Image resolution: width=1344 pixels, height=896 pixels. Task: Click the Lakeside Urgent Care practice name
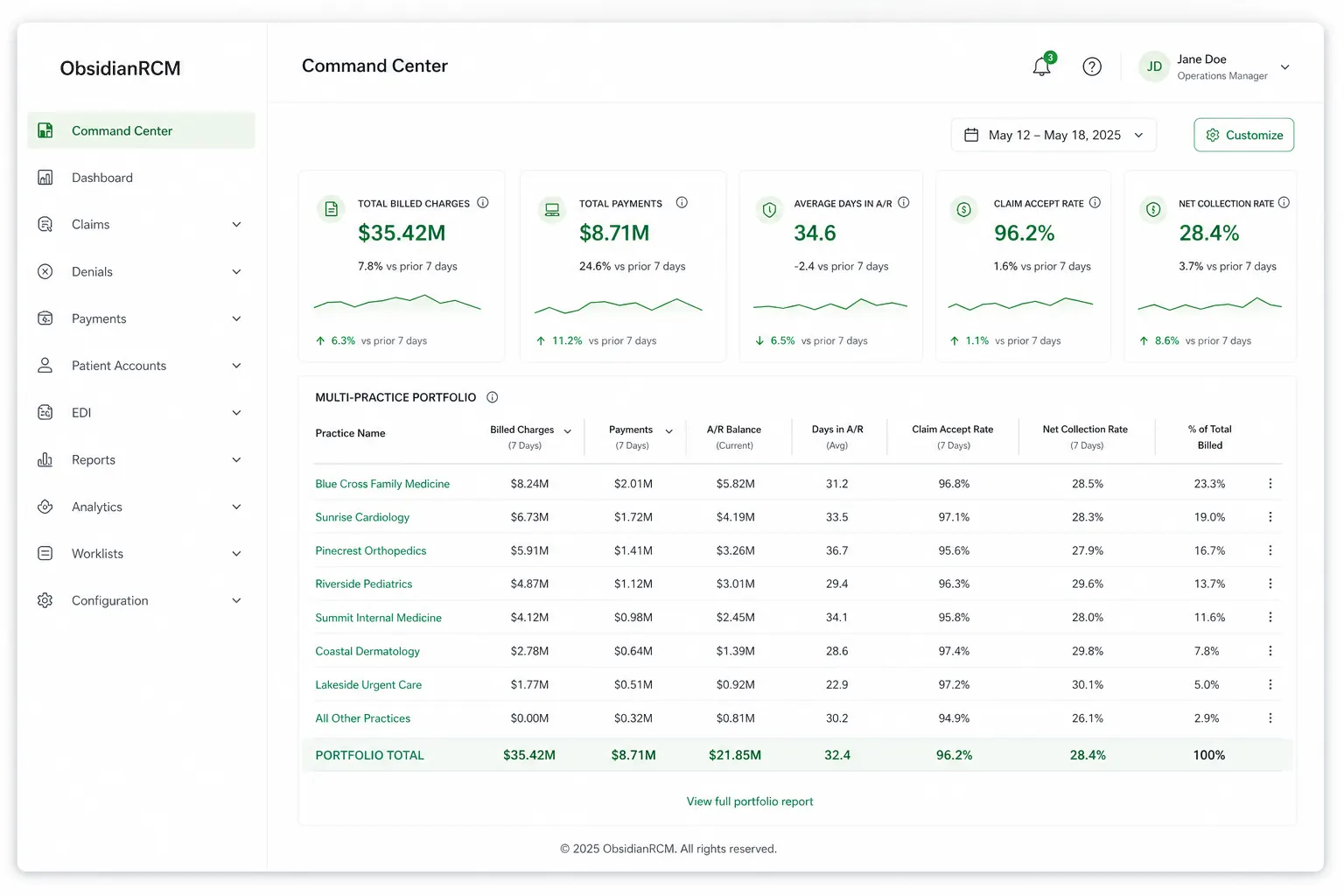[x=368, y=685]
